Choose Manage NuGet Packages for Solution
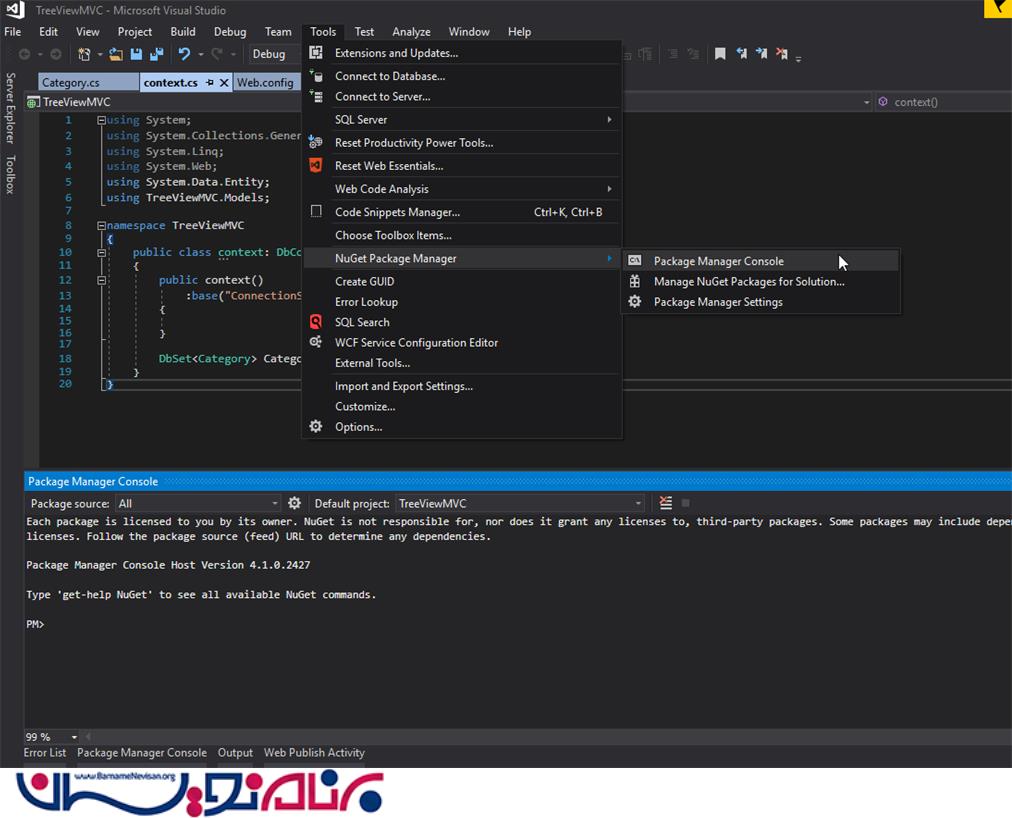This screenshot has height=818, width=1012. [760, 281]
